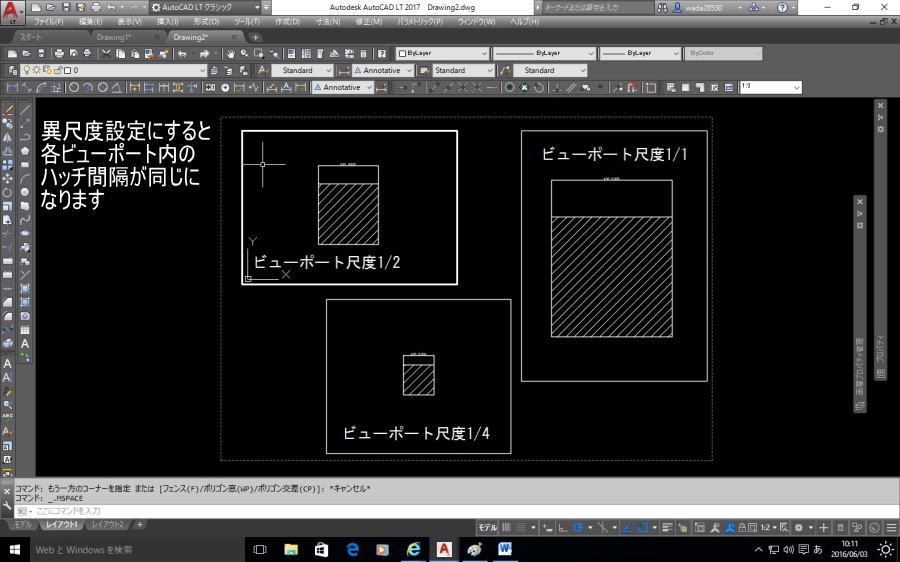Click the Dimension Style icon
The height and width of the screenshot is (562, 900).
click(x=344, y=70)
